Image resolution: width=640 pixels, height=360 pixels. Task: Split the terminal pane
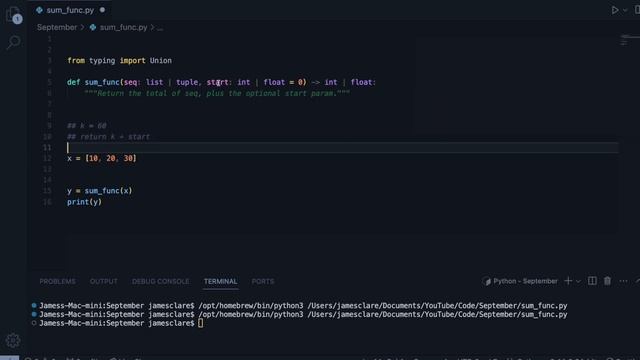[592, 281]
